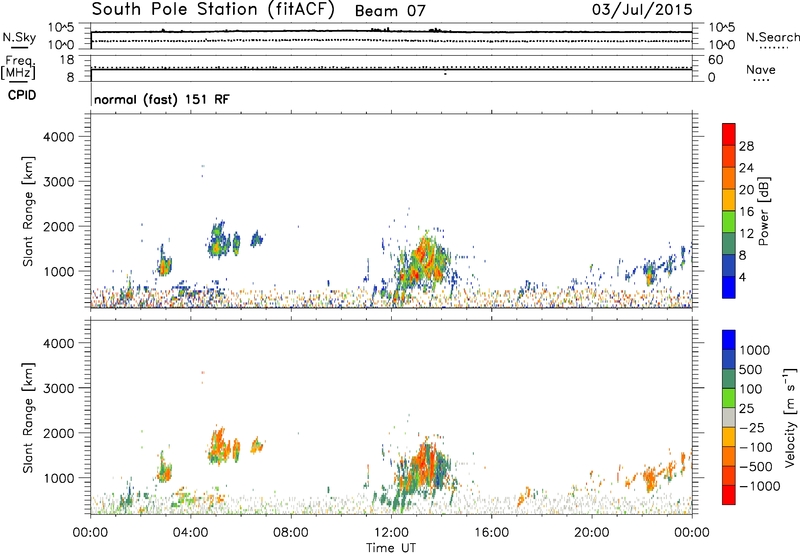Image resolution: width=800 pixels, height=554 pixels.
Task: Click the '04:00' time axis tick label
Action: pyautogui.click(x=190, y=533)
